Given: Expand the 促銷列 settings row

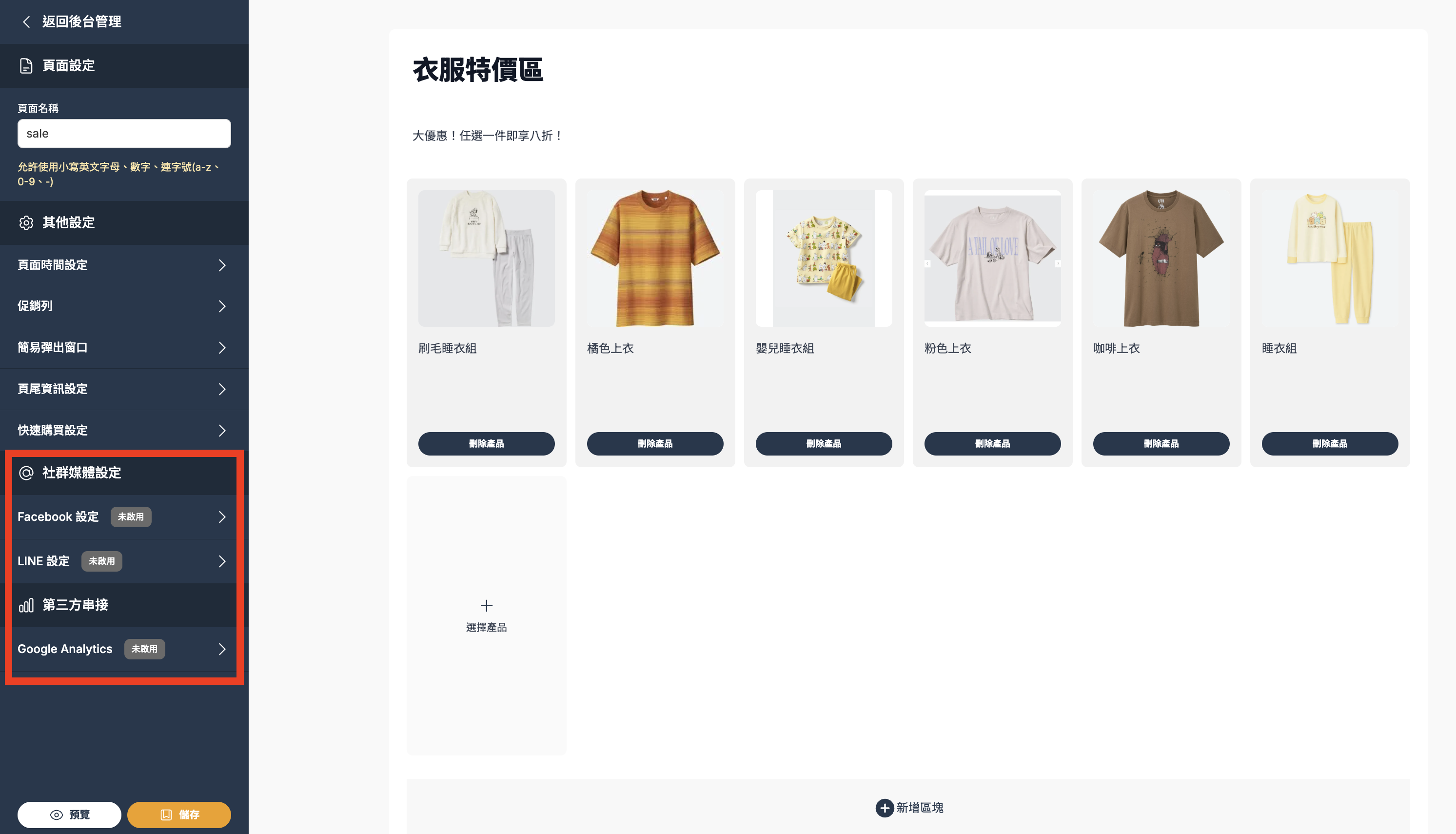Looking at the screenshot, I should coord(124,306).
